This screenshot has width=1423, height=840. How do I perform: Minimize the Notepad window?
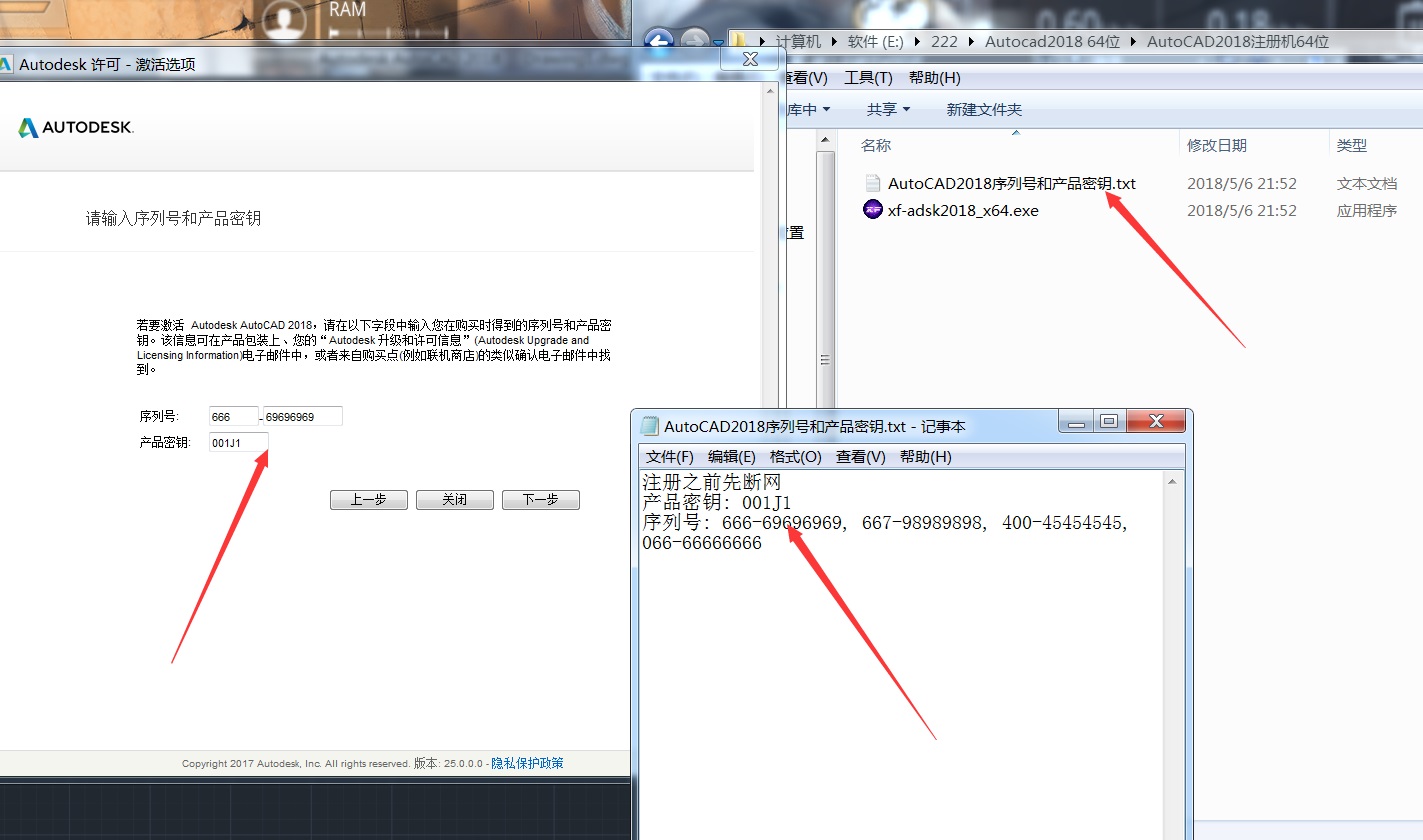point(1076,421)
